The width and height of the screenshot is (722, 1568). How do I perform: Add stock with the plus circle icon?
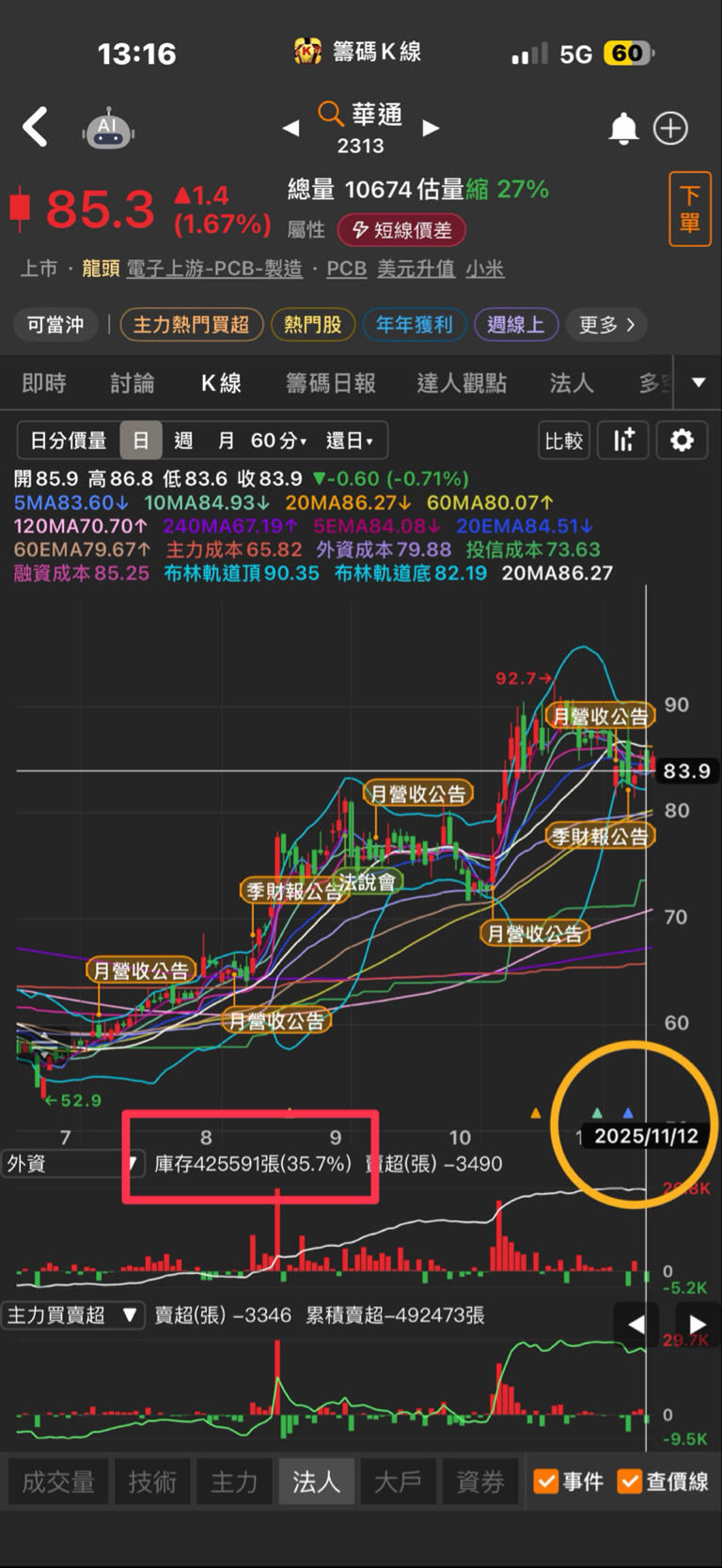point(671,128)
